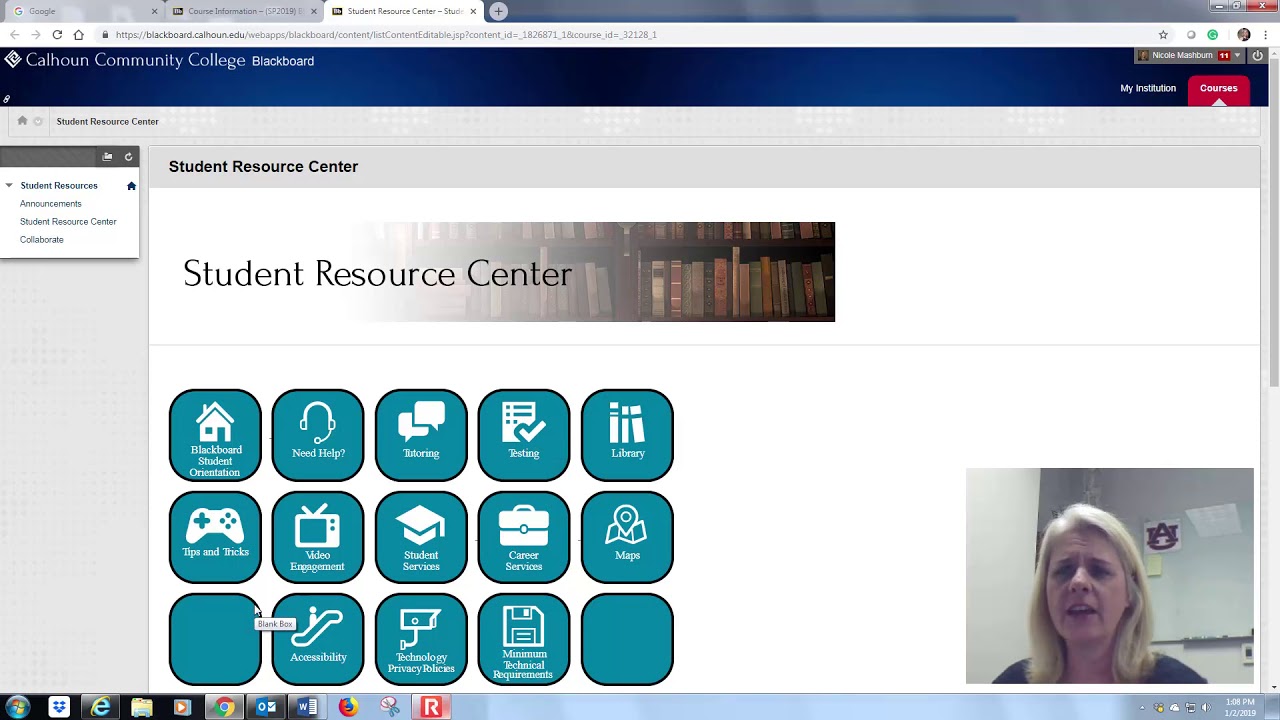Open the Chrome profile avatar

[x=1244, y=35]
